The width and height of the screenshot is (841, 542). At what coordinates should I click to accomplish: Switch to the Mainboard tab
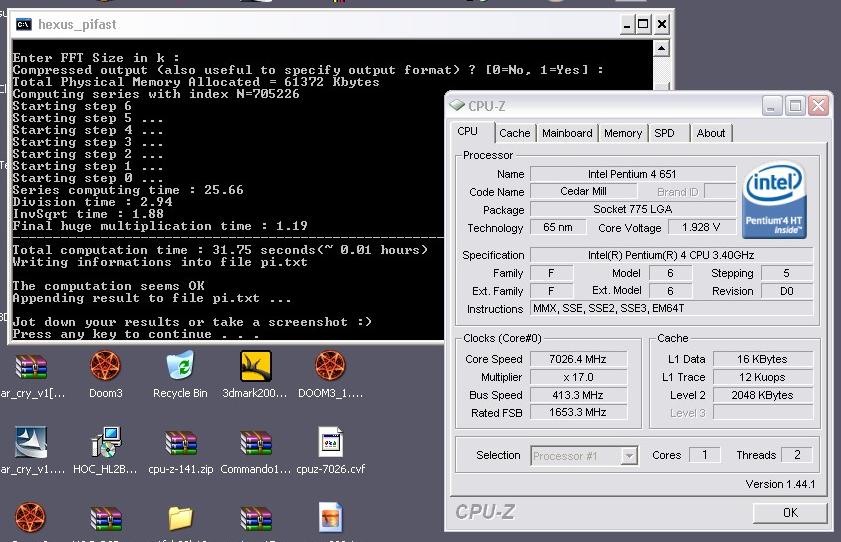[567, 133]
